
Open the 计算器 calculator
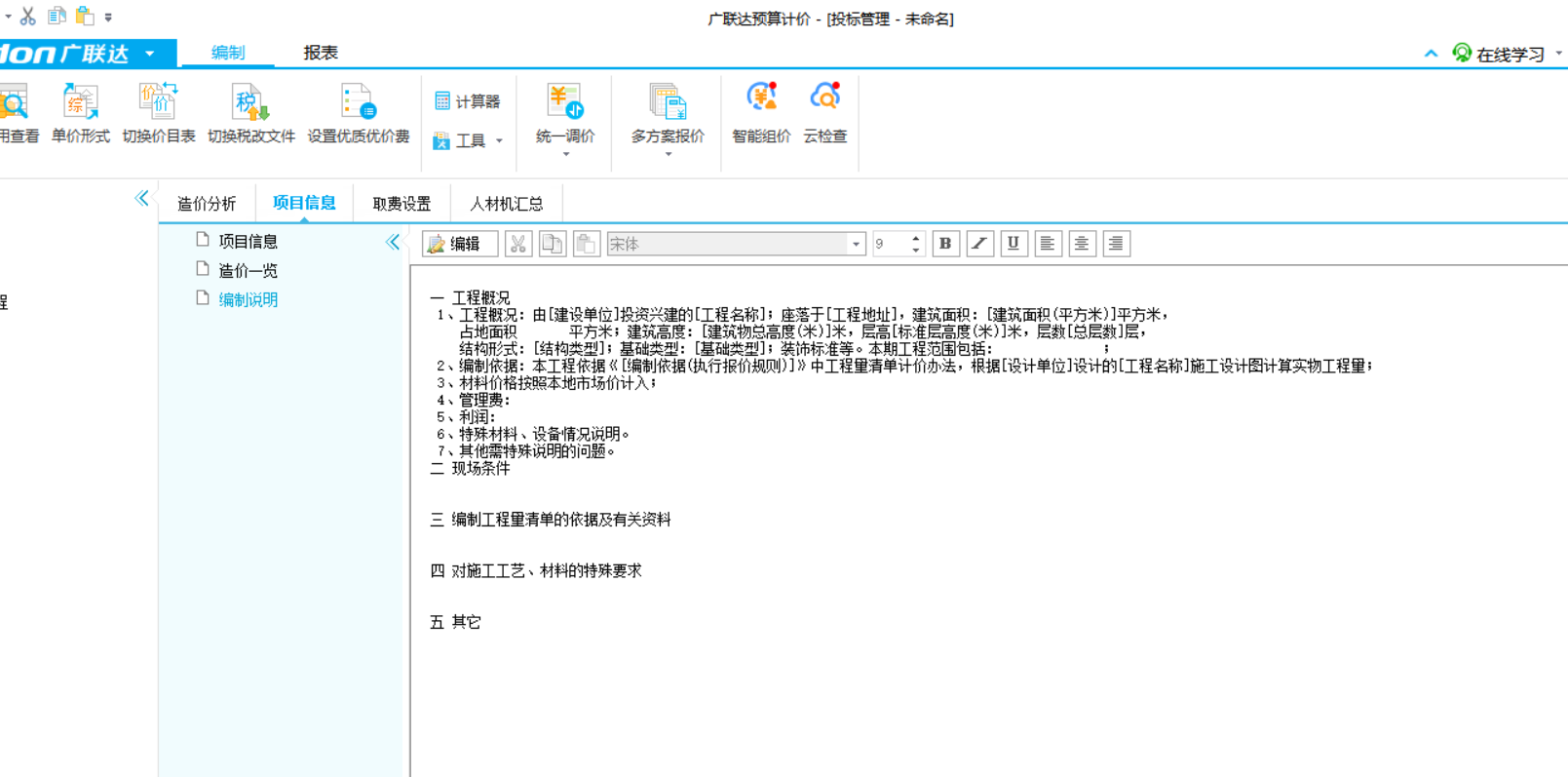click(x=467, y=101)
